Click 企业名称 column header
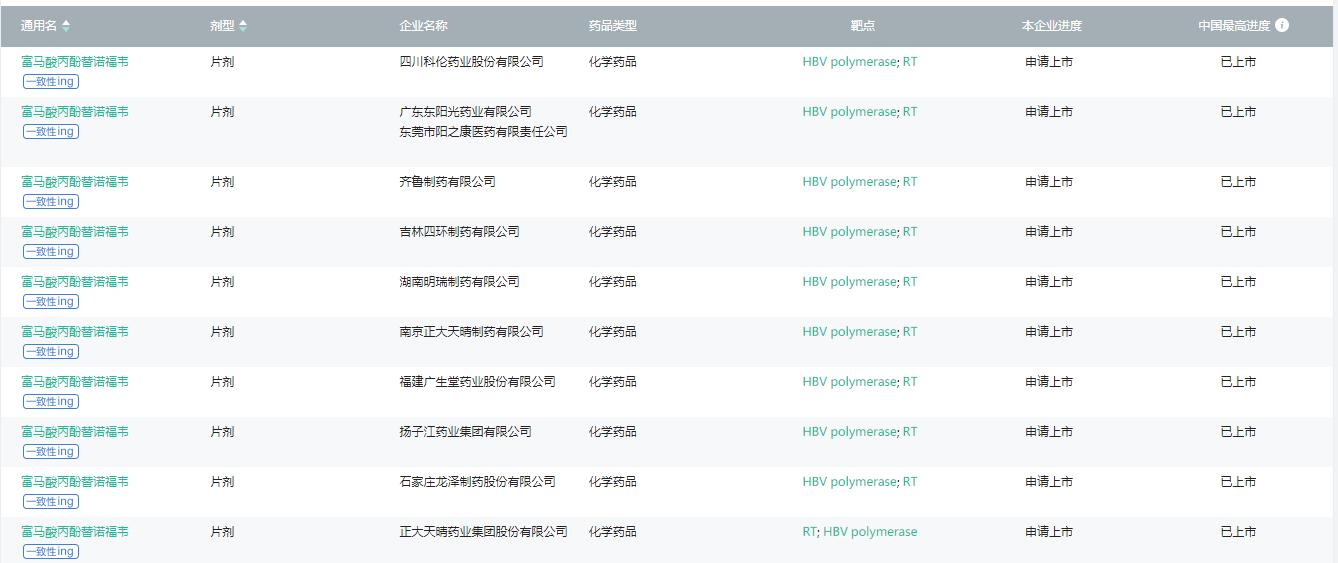The image size is (1338, 563). pyautogui.click(x=423, y=26)
